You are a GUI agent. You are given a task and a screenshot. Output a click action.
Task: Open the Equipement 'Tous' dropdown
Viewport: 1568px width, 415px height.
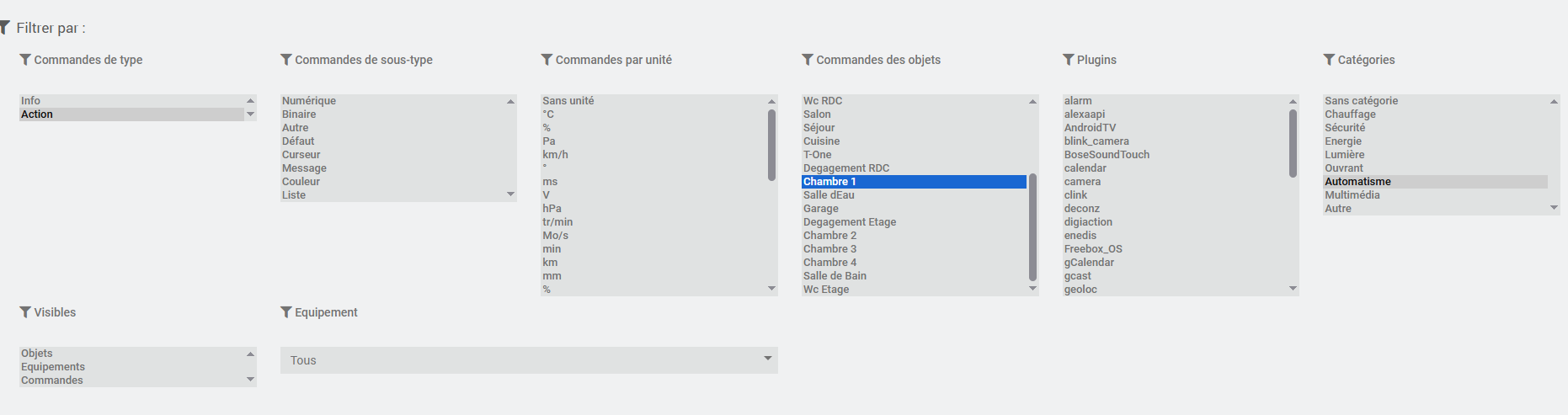pyautogui.click(x=529, y=360)
